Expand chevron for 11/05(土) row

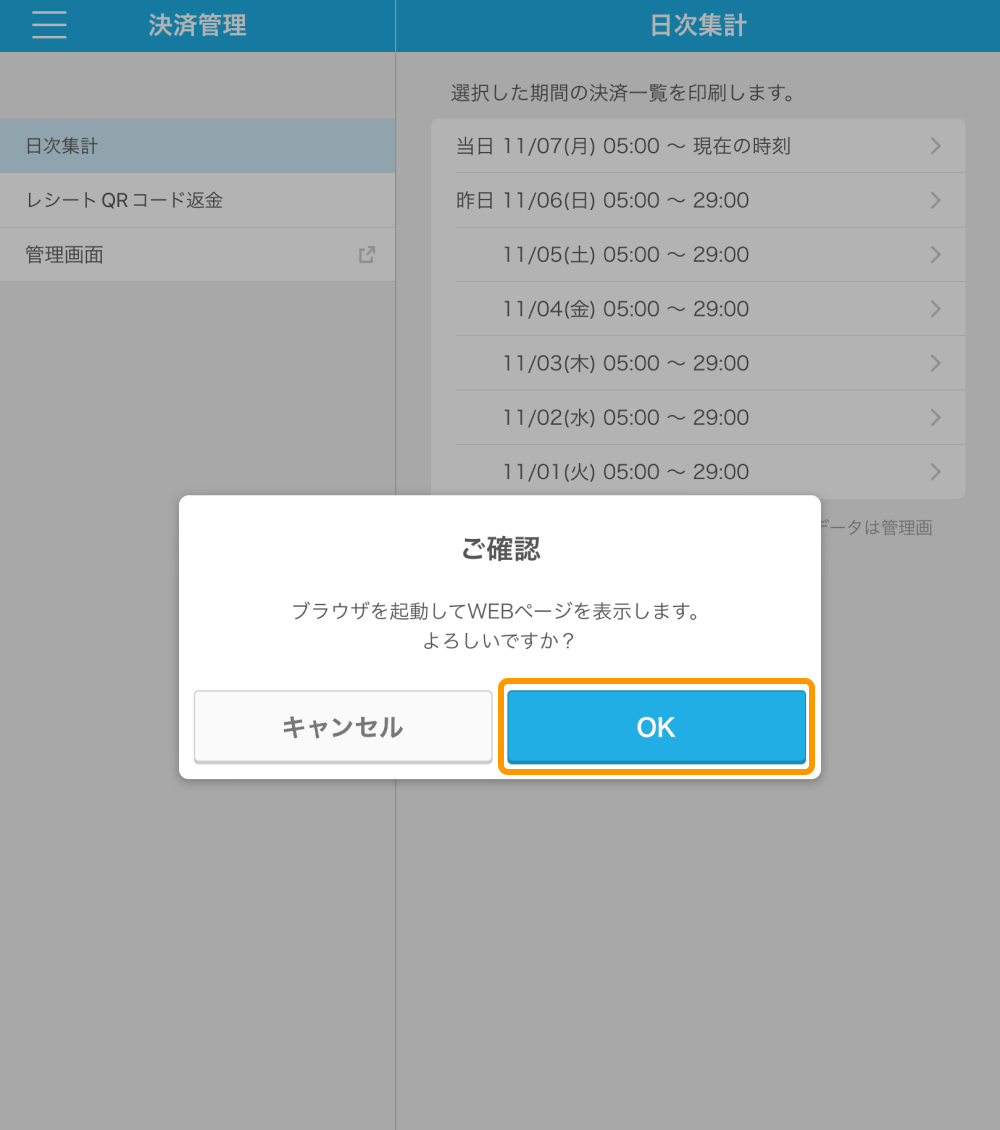coord(936,255)
